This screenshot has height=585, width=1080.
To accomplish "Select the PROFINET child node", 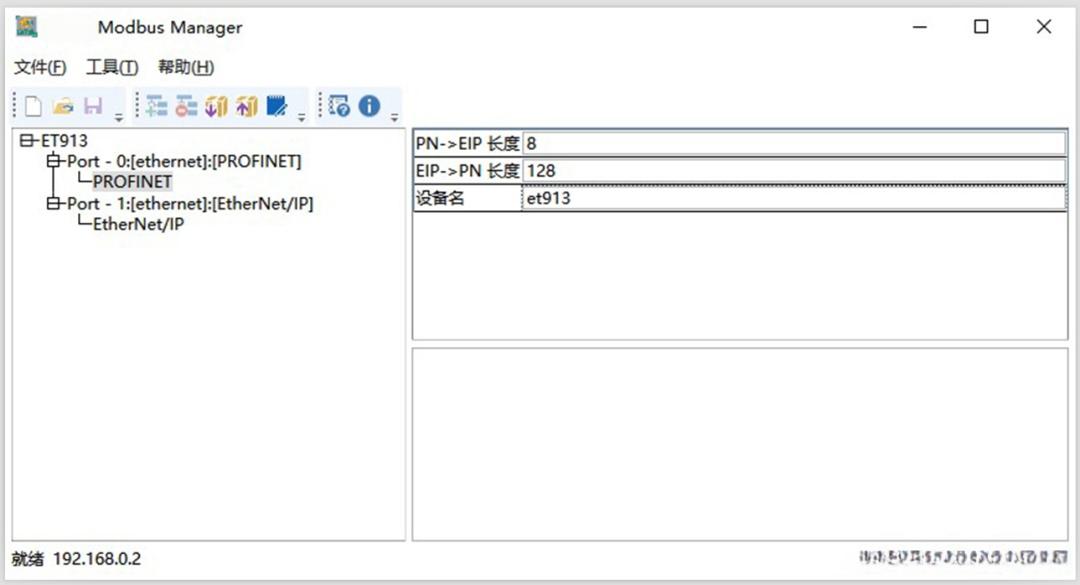I will tap(132, 182).
